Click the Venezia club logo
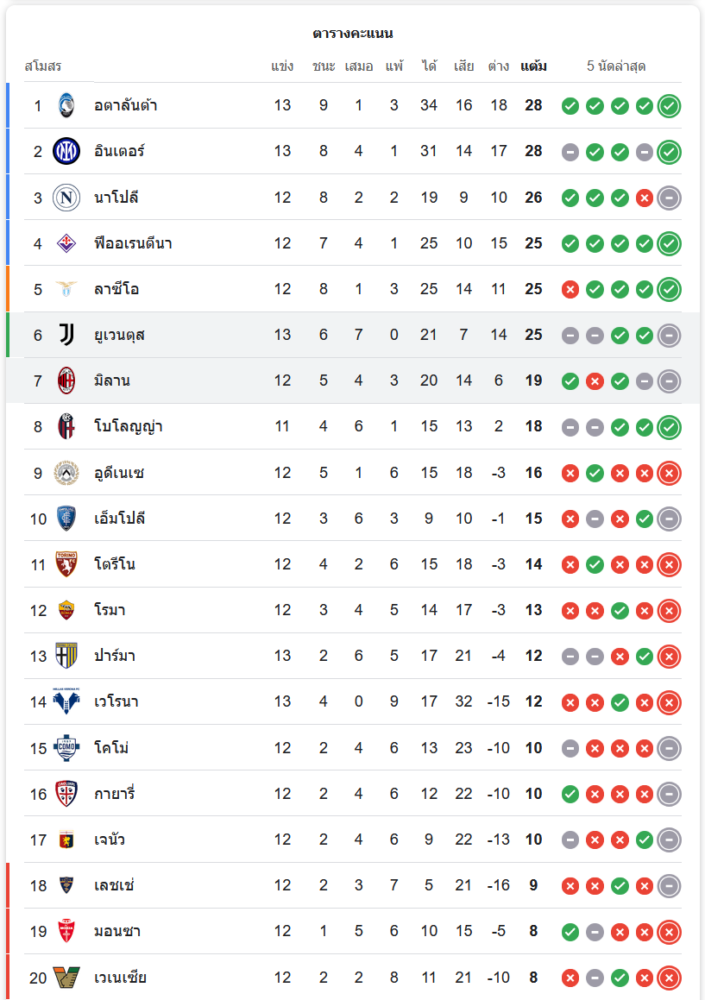Screen dimensions: 705x1000 tap(66, 977)
